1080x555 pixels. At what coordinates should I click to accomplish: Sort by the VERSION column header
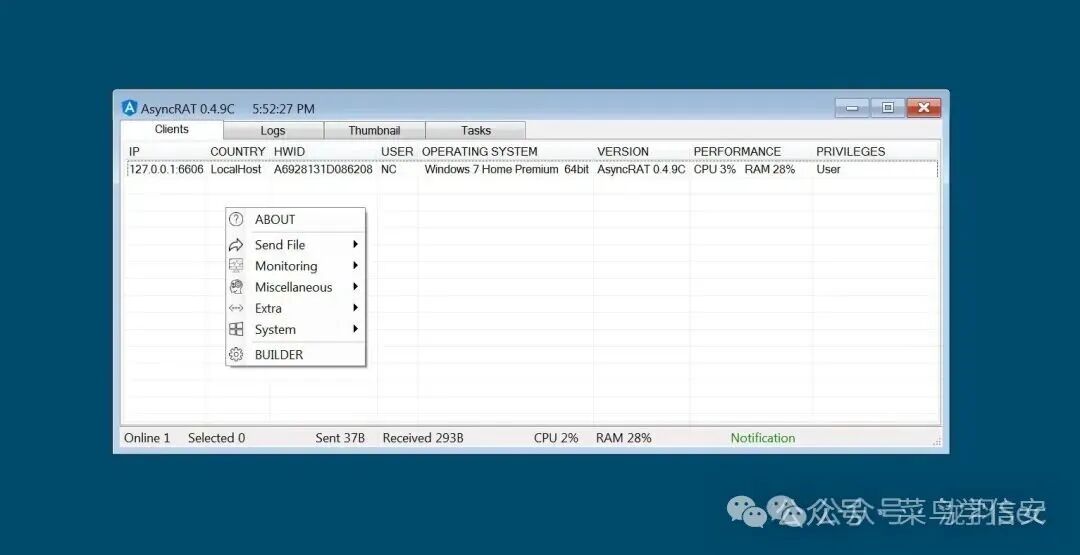[x=623, y=151]
